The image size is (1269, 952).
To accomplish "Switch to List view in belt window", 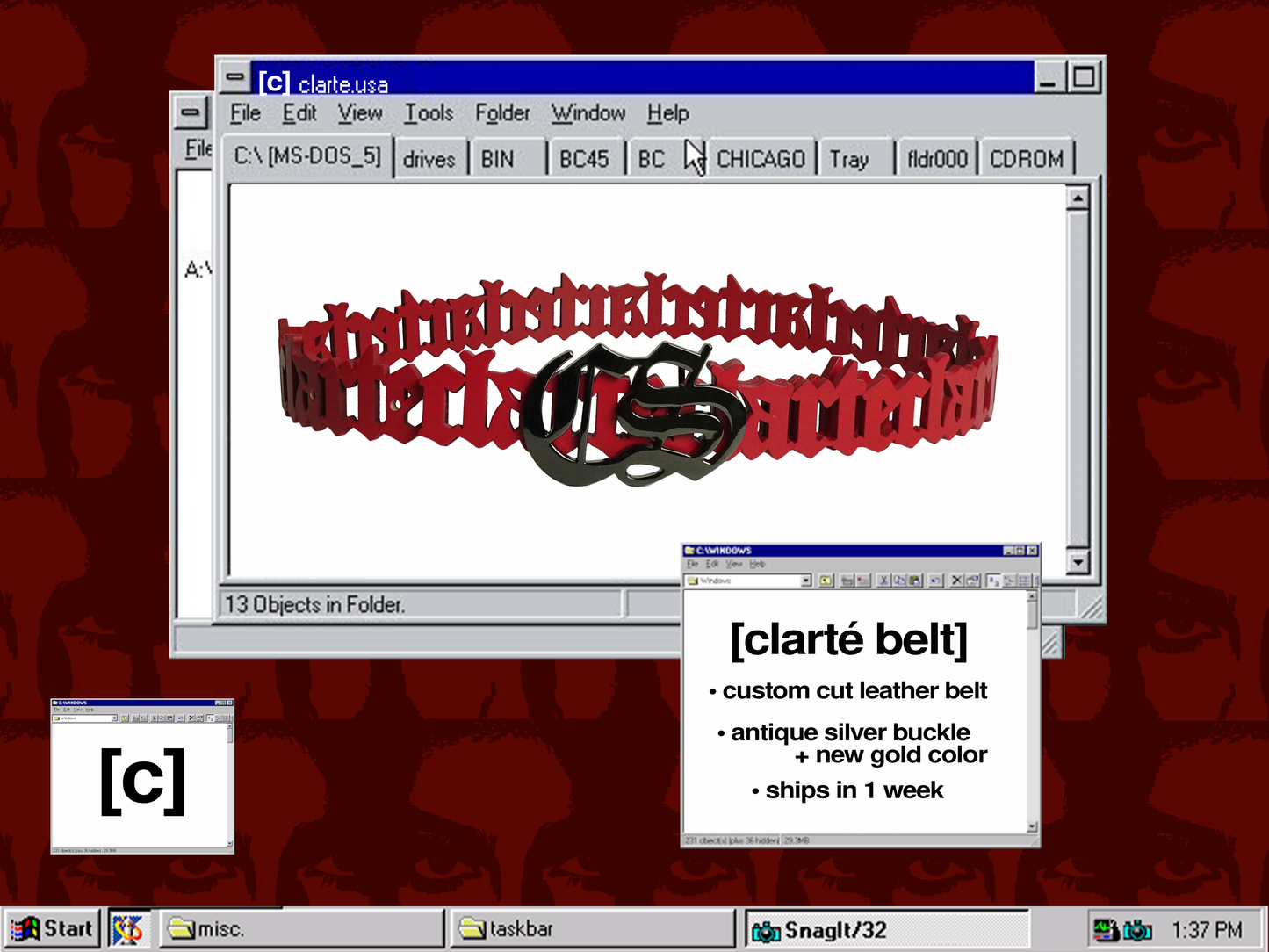I will 1024,581.
